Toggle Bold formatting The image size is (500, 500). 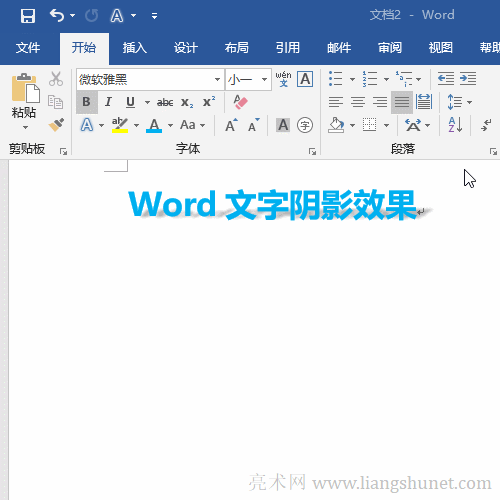click(87, 102)
